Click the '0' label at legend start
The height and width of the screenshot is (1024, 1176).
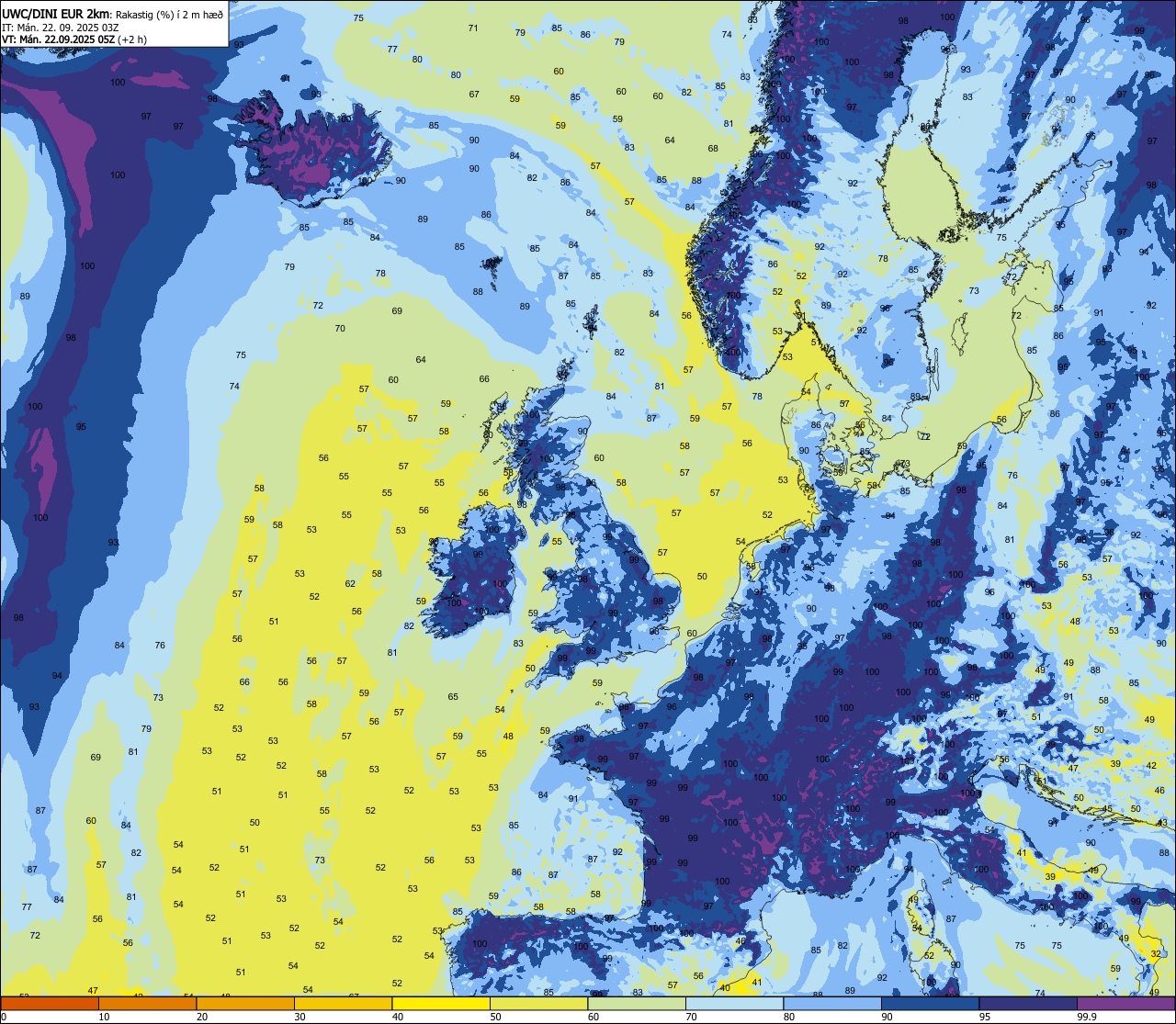(4, 1017)
